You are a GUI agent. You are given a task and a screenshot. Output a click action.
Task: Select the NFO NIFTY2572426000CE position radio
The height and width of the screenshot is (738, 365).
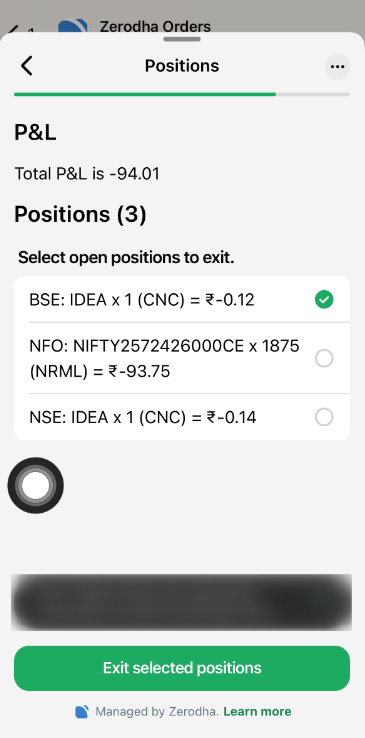(x=324, y=358)
